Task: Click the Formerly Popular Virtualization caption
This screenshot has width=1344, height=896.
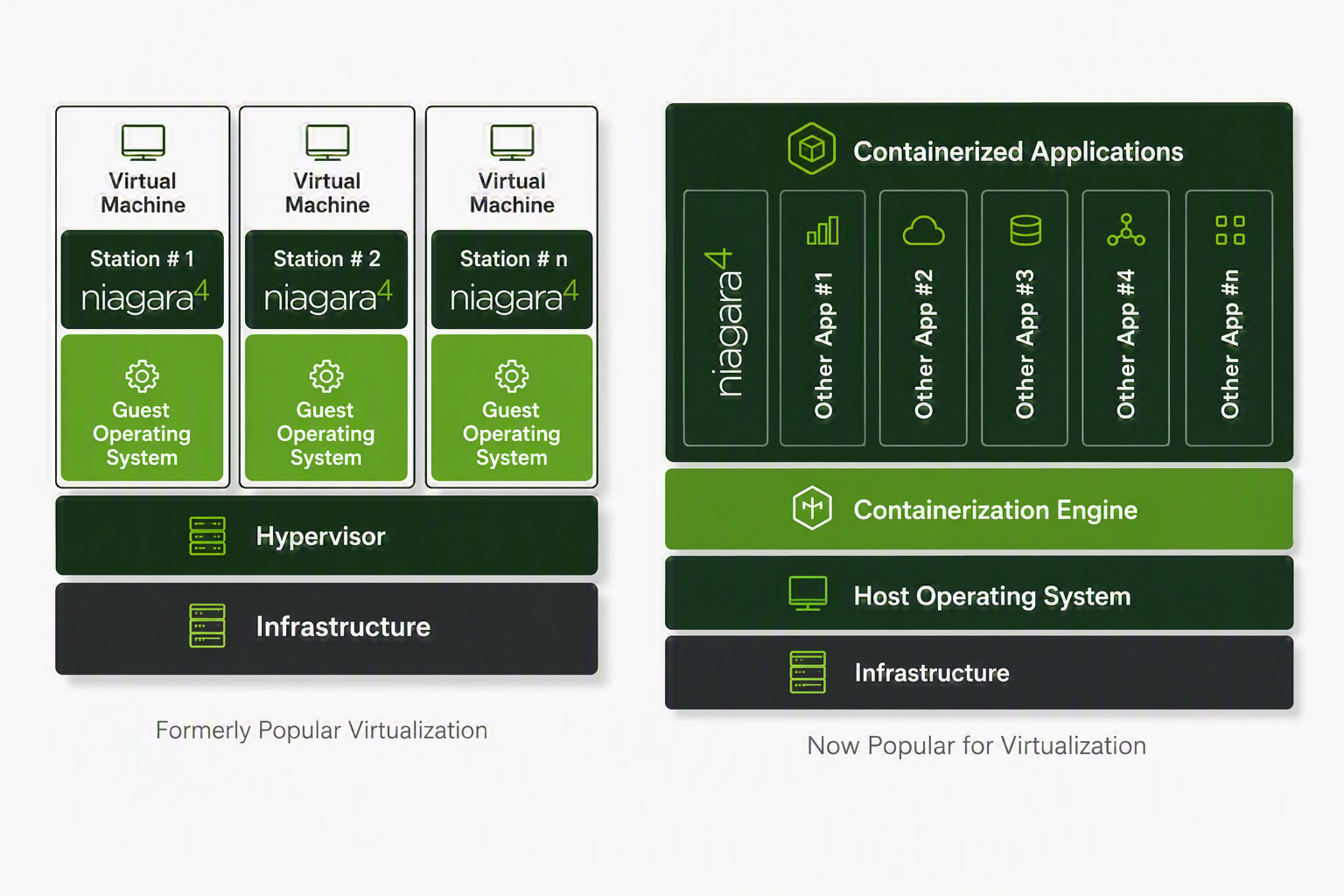Action: [321, 730]
